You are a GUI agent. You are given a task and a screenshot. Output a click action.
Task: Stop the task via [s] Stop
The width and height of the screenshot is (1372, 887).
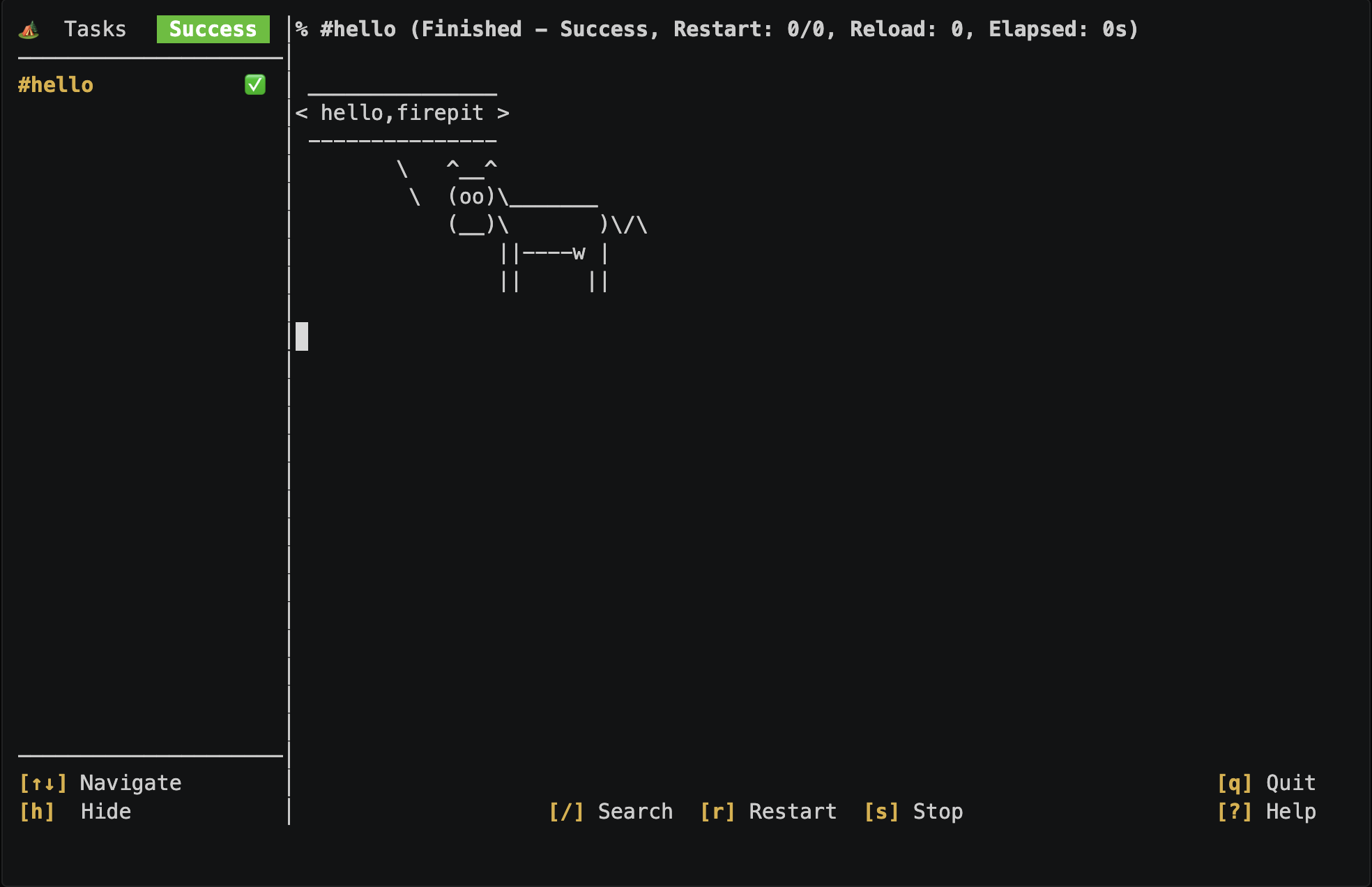(x=913, y=812)
